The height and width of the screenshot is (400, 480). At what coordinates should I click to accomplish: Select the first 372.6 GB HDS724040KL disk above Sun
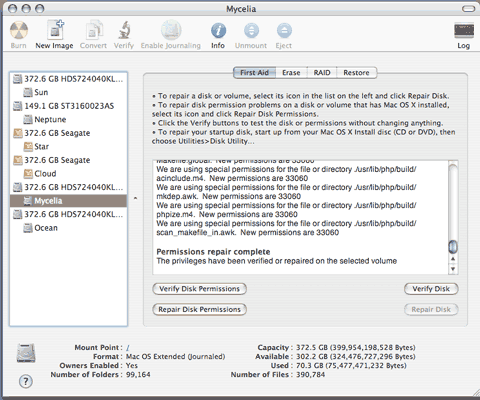click(68, 79)
